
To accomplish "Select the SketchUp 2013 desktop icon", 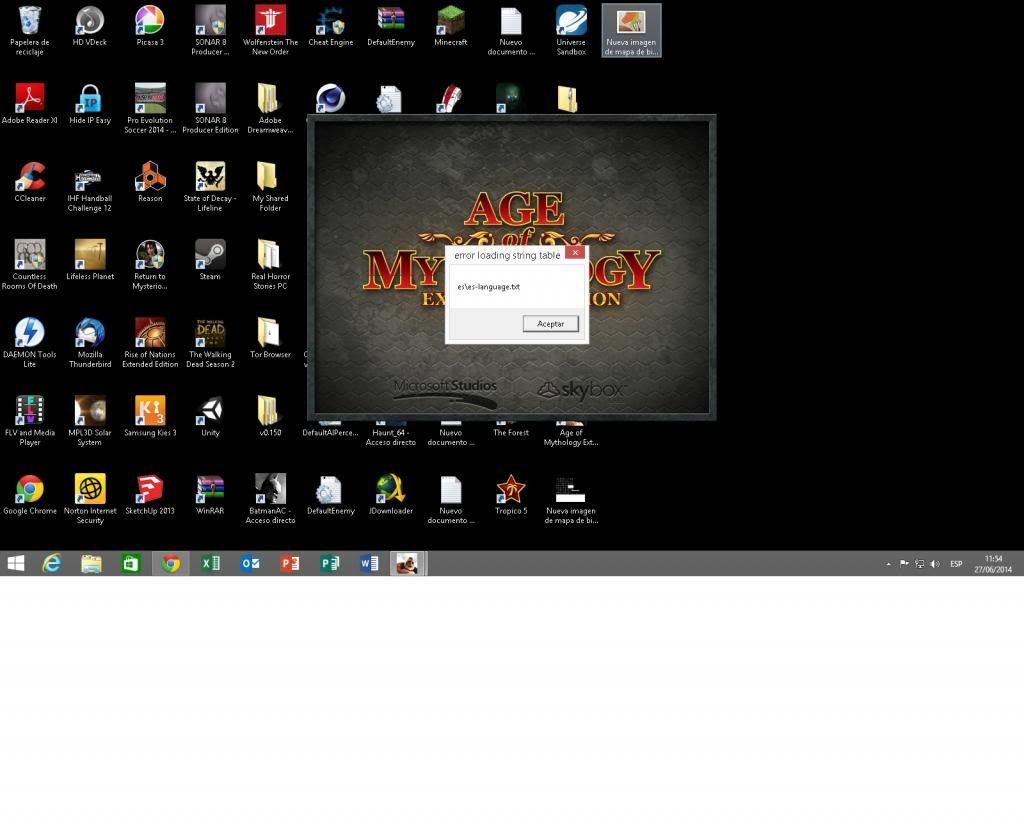I will coord(150,495).
